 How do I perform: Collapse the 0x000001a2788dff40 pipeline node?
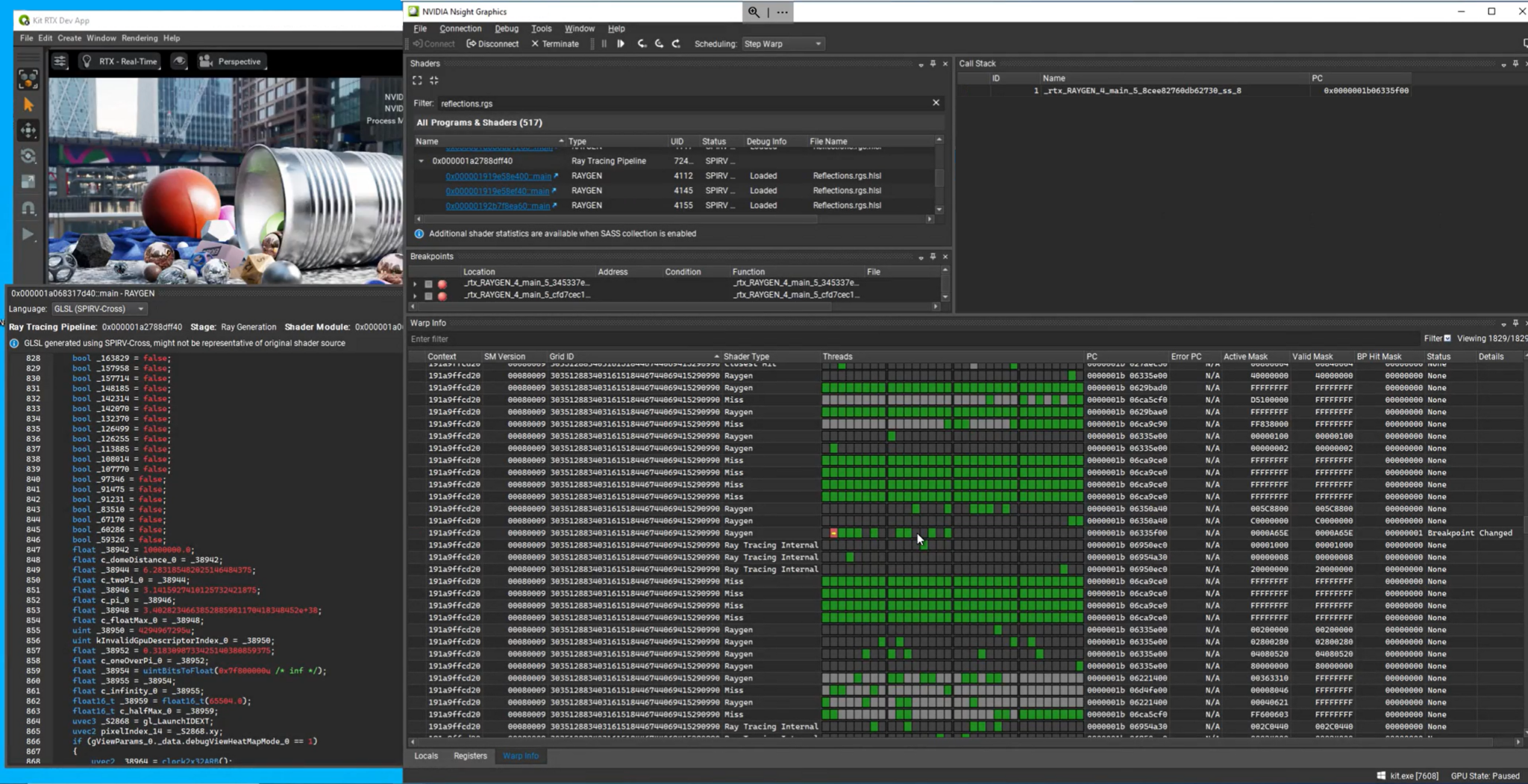click(422, 160)
